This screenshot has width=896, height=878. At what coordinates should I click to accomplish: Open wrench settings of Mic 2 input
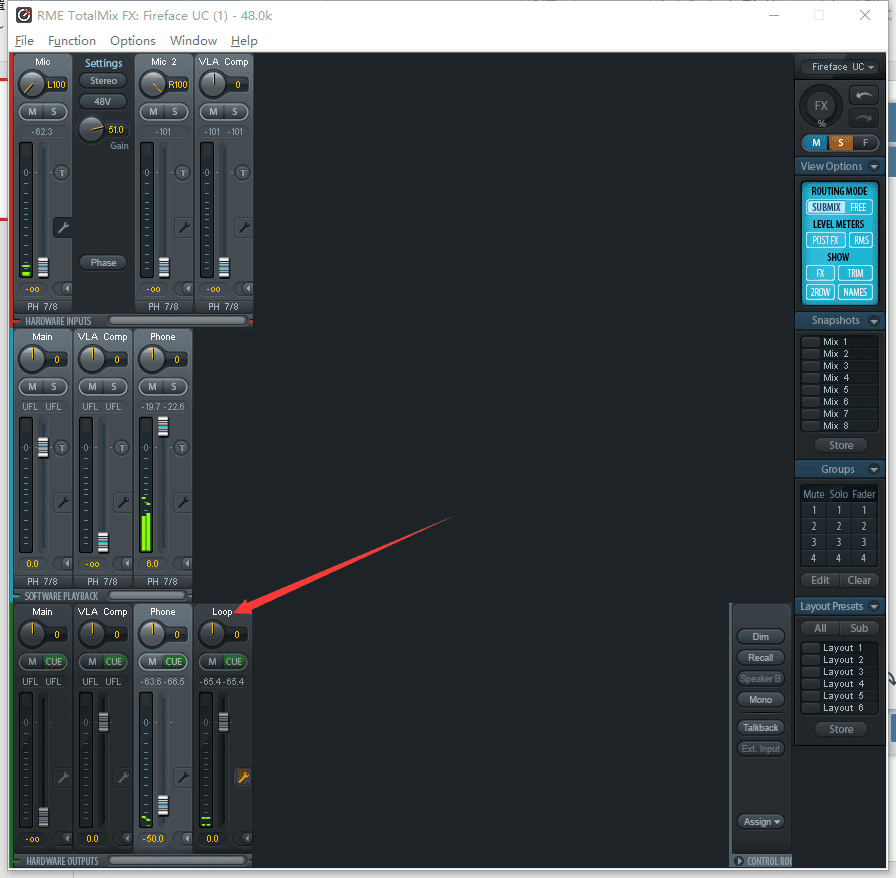[183, 228]
